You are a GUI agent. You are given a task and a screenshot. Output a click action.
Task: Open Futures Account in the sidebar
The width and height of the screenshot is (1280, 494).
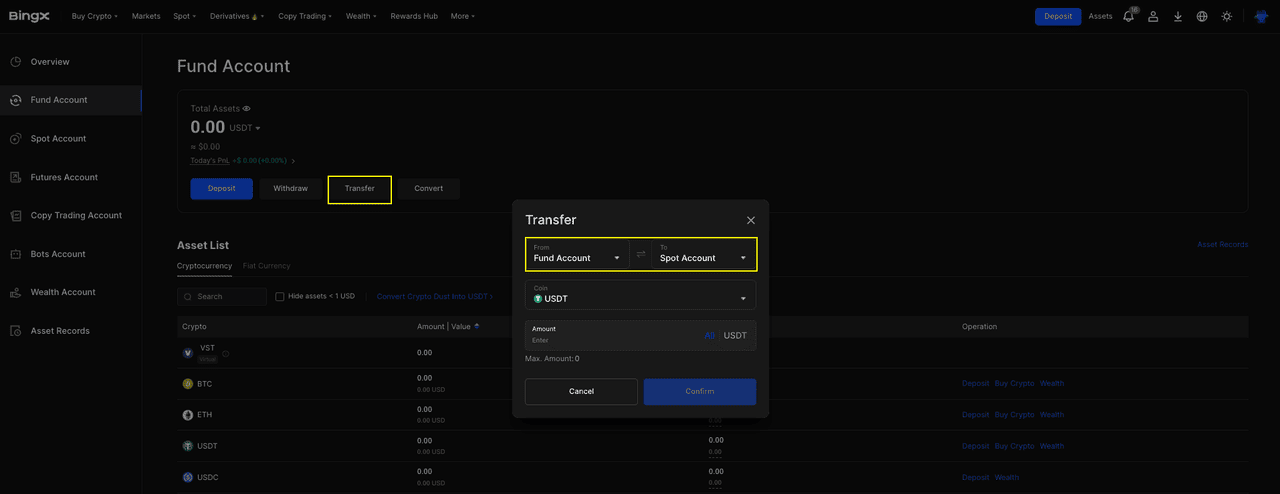[64, 177]
